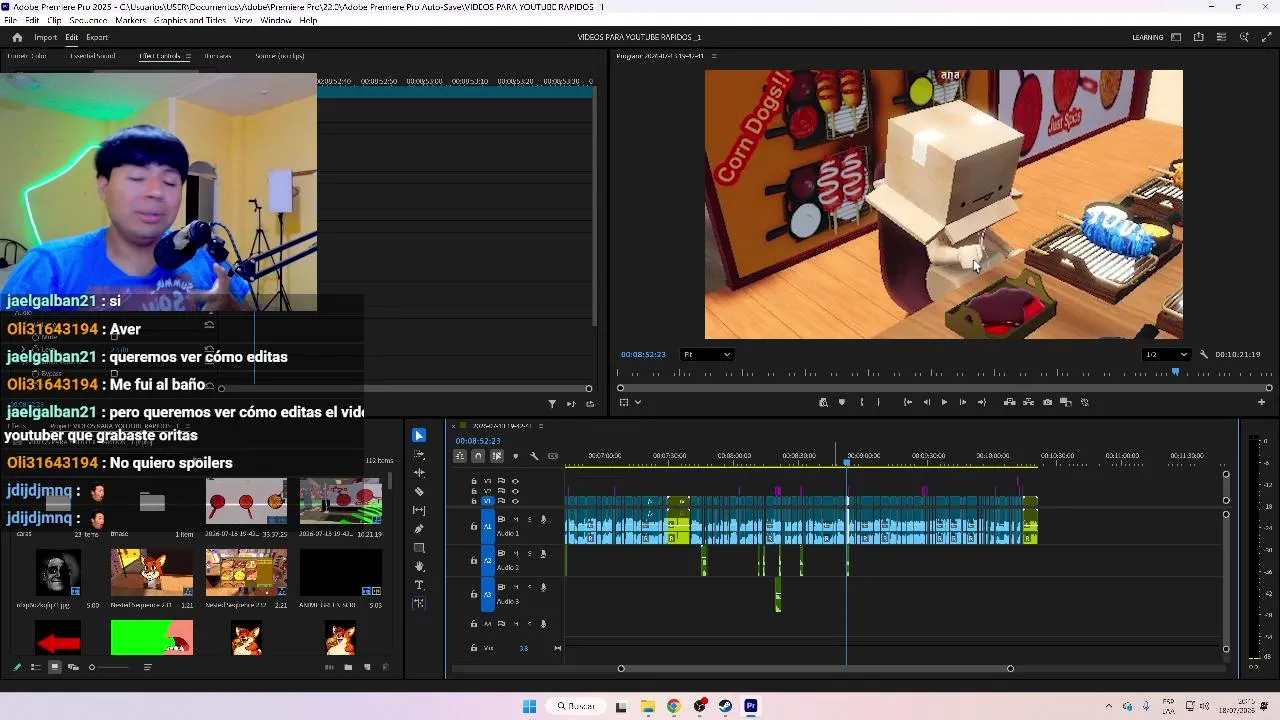The width and height of the screenshot is (1280, 720).
Task: Select the green screen thumbnail in Project
Action: click(152, 638)
